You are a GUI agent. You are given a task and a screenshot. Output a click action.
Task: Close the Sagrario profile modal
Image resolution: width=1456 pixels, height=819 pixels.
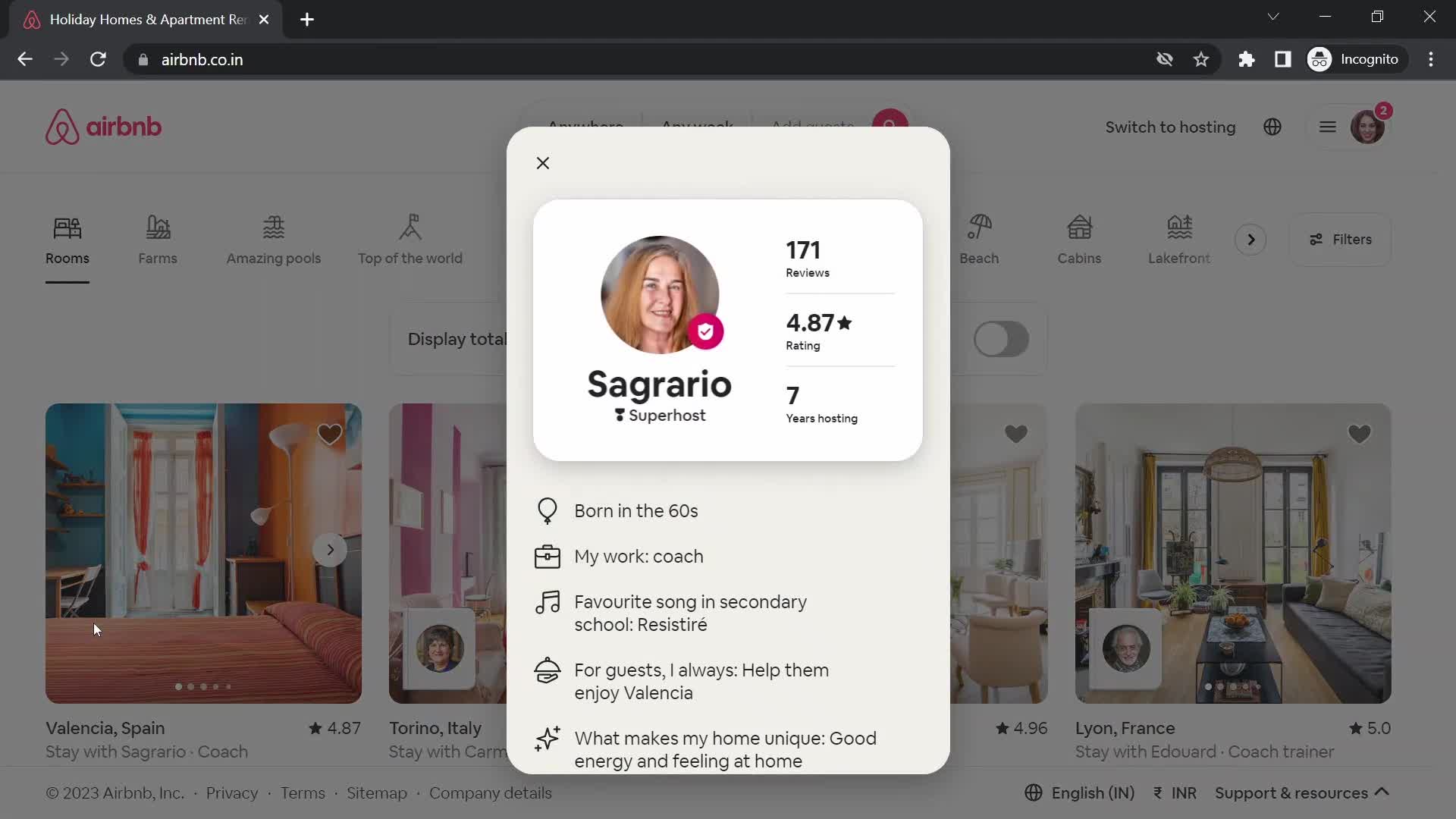coord(543,163)
